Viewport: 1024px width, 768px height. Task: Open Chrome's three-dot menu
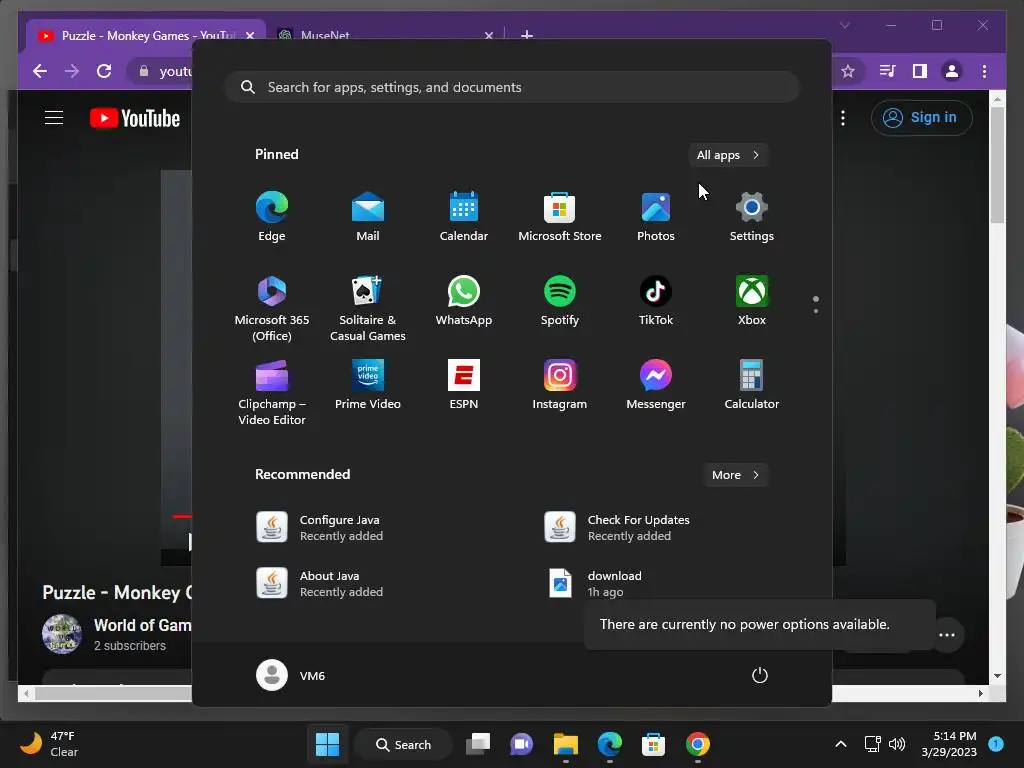984,71
